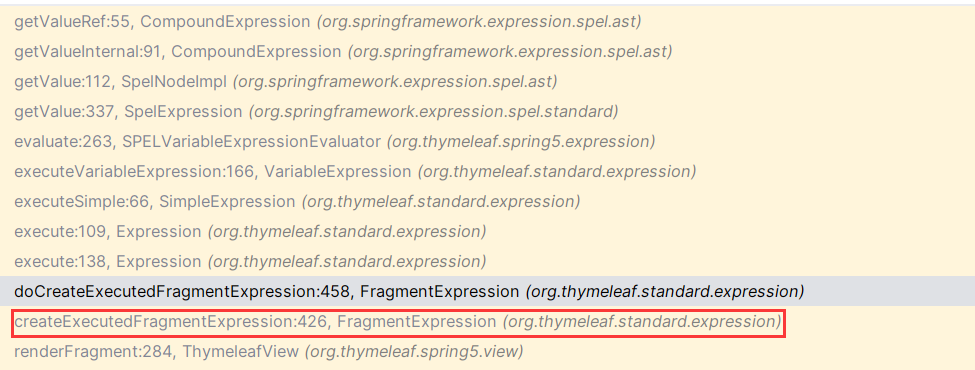Click the SpelExpression class name
The width and height of the screenshot is (975, 370).
tap(183, 112)
